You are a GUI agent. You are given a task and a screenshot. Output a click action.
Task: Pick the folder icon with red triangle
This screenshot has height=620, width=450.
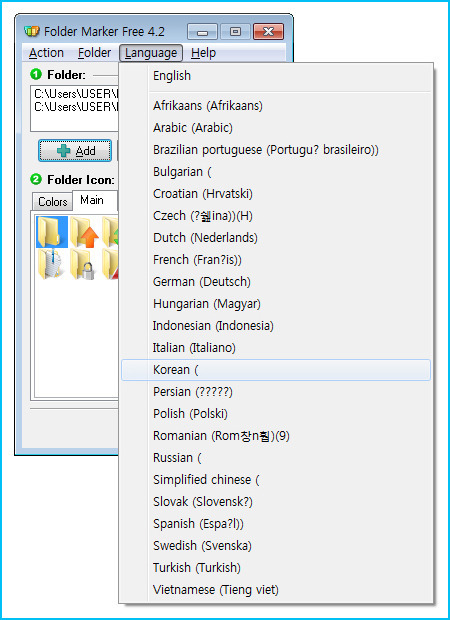110,264
